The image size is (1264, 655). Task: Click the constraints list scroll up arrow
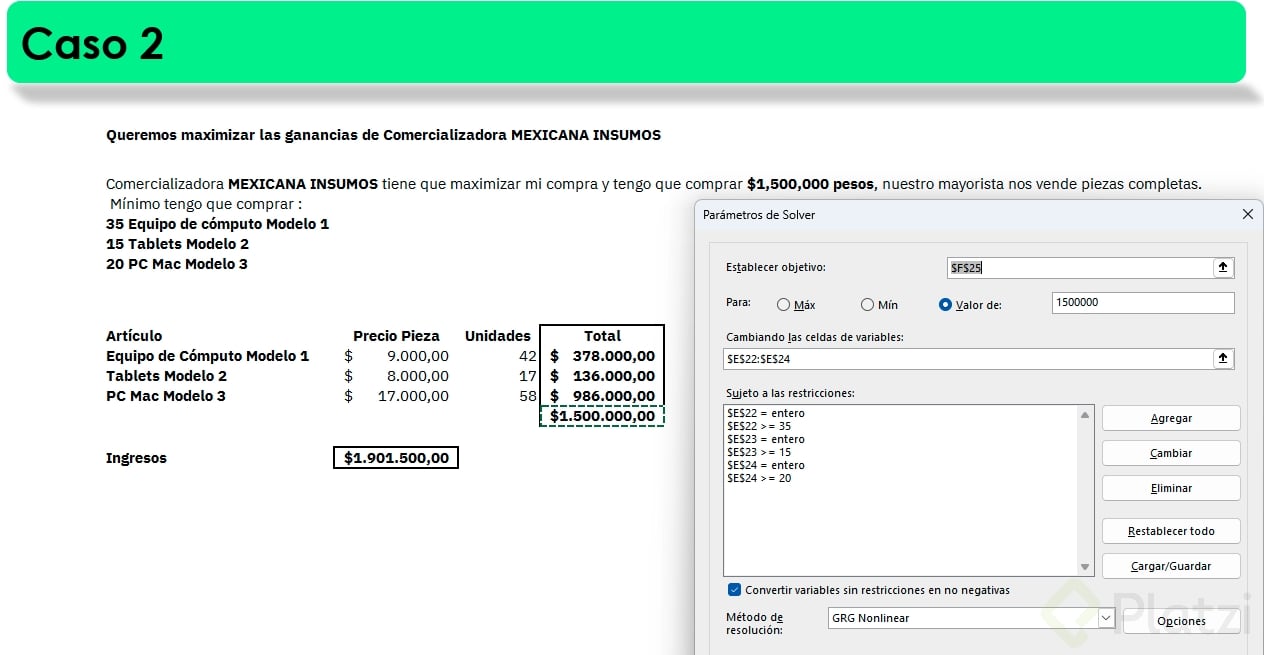(x=1085, y=414)
